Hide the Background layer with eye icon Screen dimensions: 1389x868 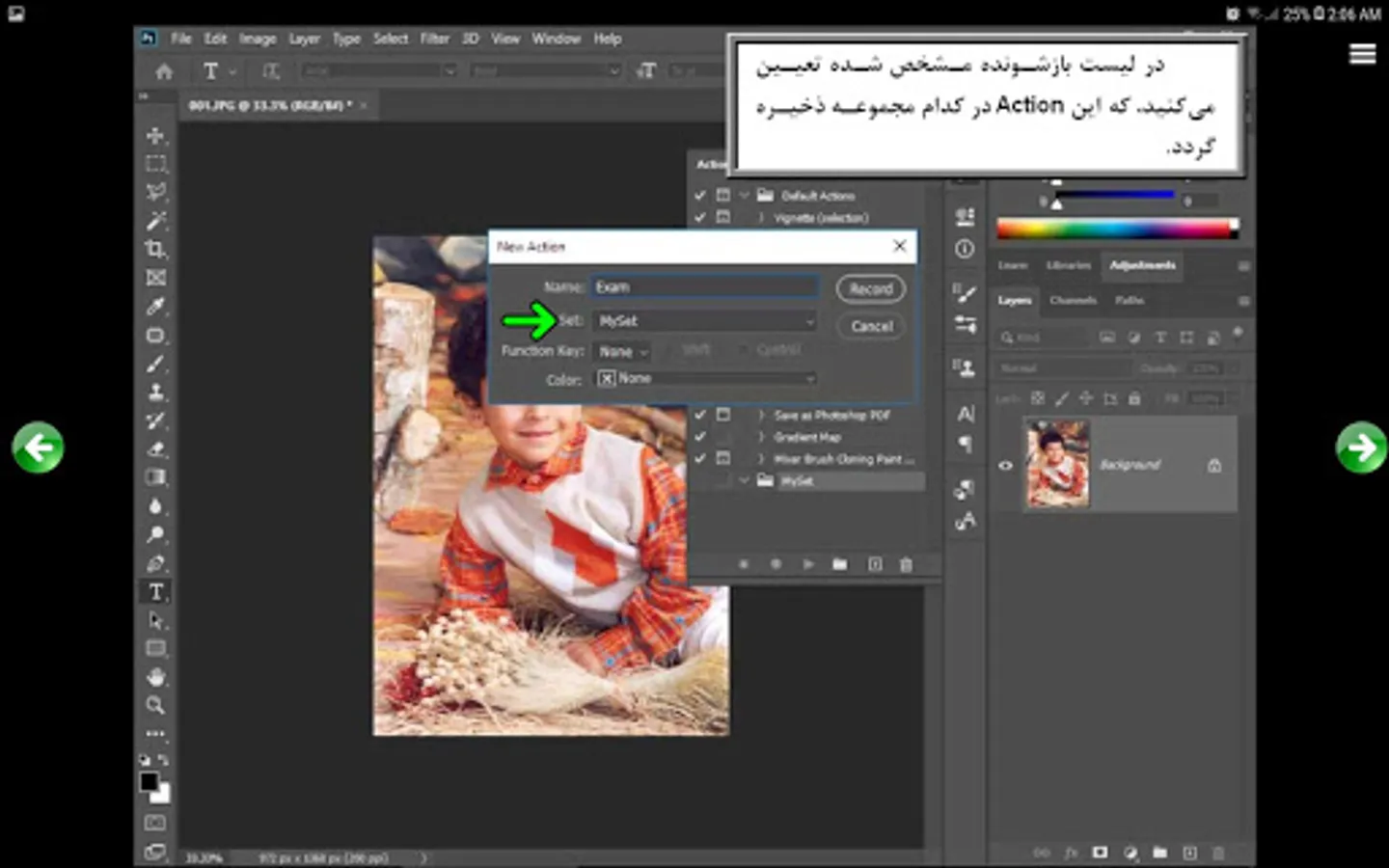tap(1005, 466)
